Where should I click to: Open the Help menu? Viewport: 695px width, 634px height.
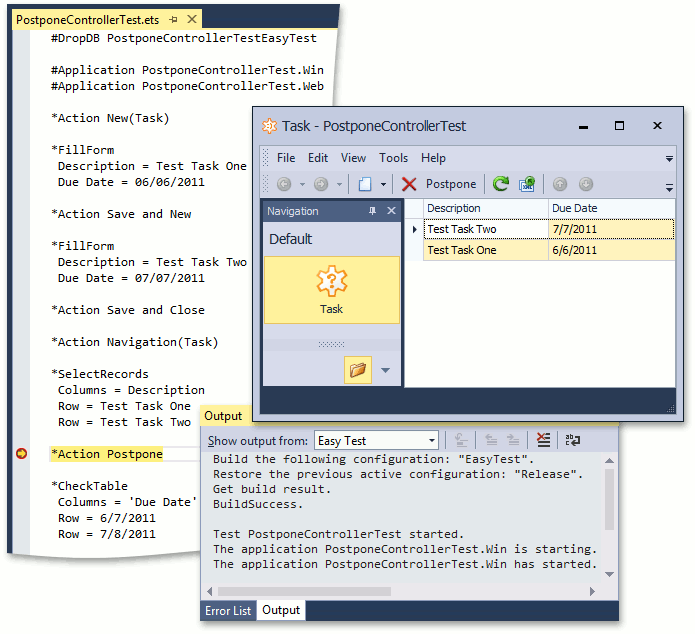pyautogui.click(x=433, y=158)
